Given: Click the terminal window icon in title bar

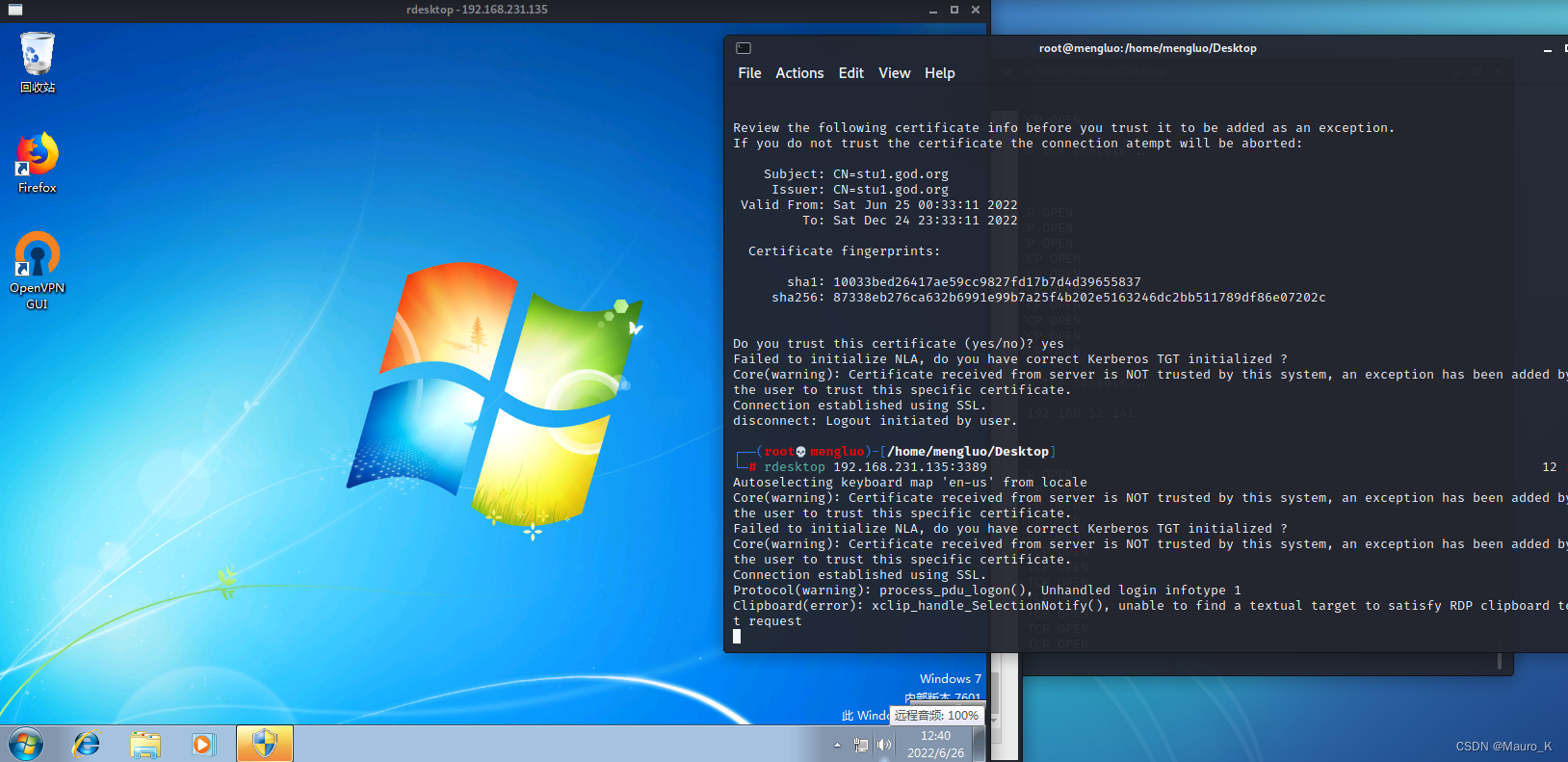Looking at the screenshot, I should 744,48.
